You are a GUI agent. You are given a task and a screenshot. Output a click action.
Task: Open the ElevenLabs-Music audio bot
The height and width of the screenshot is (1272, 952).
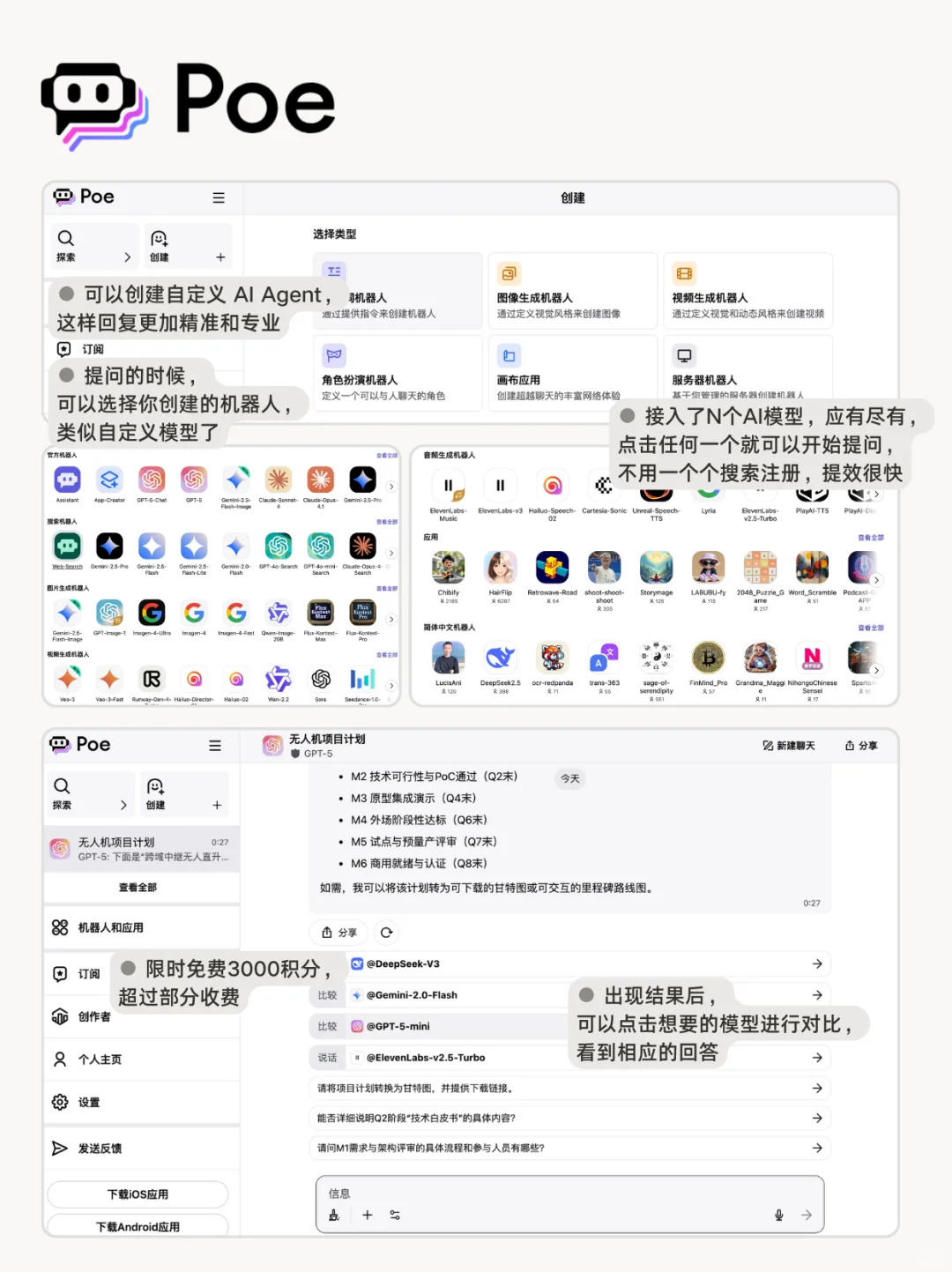click(449, 485)
